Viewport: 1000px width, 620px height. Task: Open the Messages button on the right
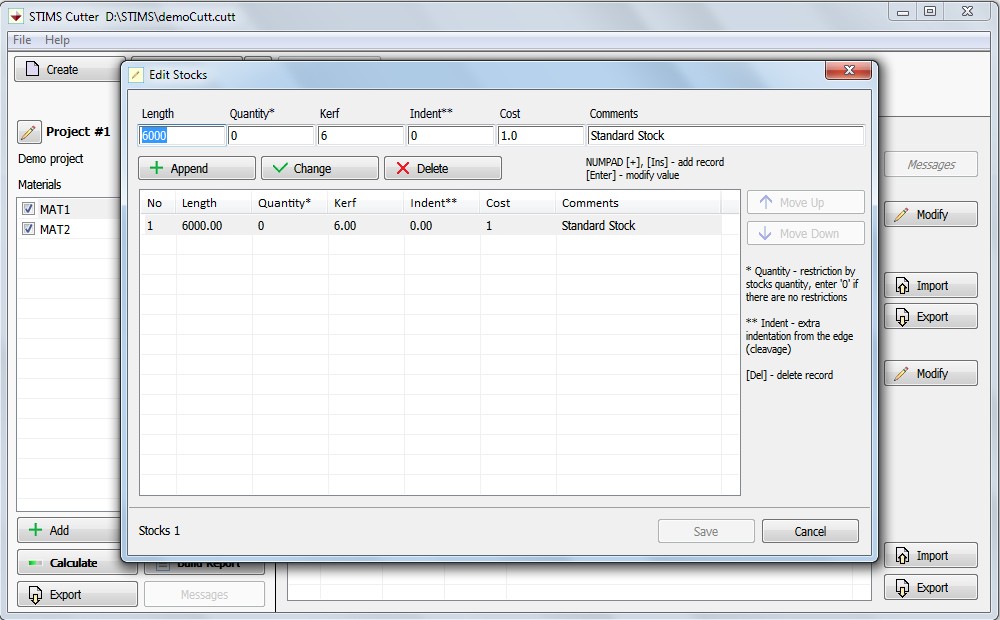coord(930,164)
